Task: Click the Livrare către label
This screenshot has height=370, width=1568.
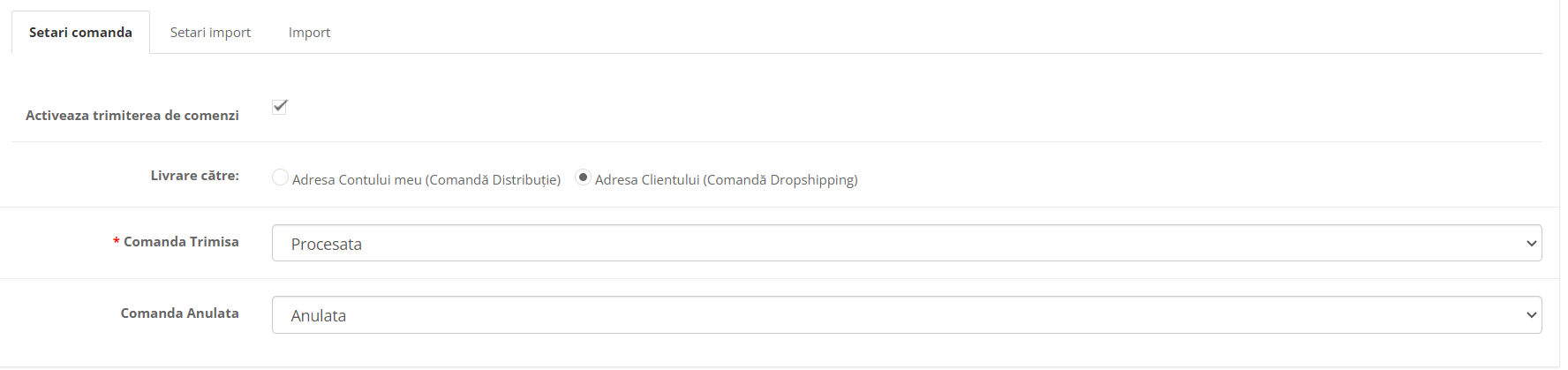Action: [x=194, y=176]
